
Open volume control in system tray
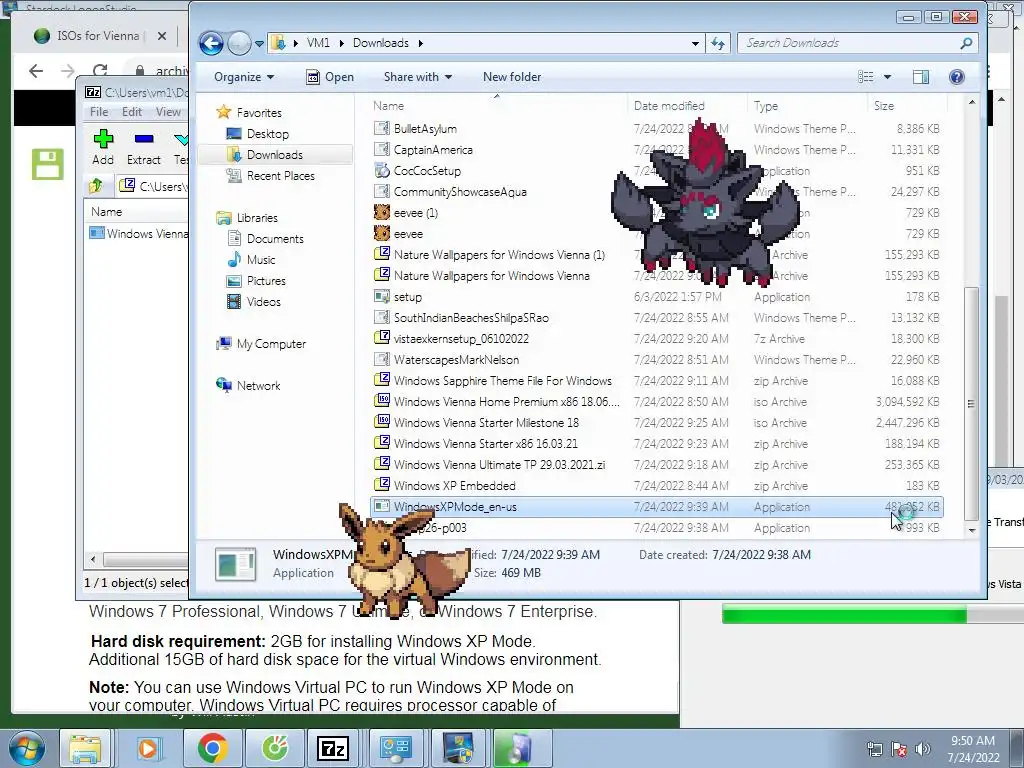point(922,749)
